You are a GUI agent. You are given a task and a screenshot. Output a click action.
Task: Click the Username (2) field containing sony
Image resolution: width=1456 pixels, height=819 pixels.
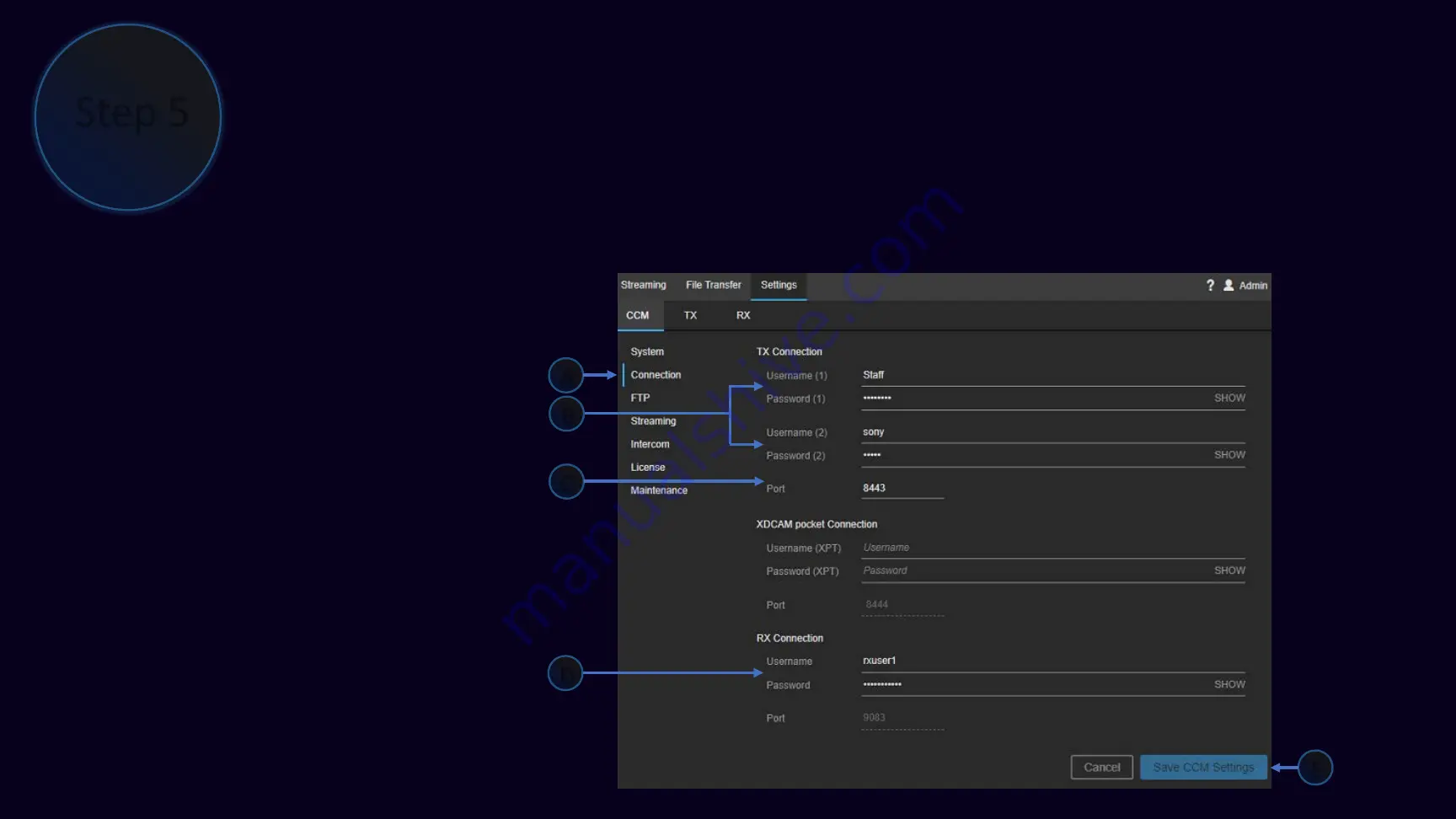[1052, 432]
